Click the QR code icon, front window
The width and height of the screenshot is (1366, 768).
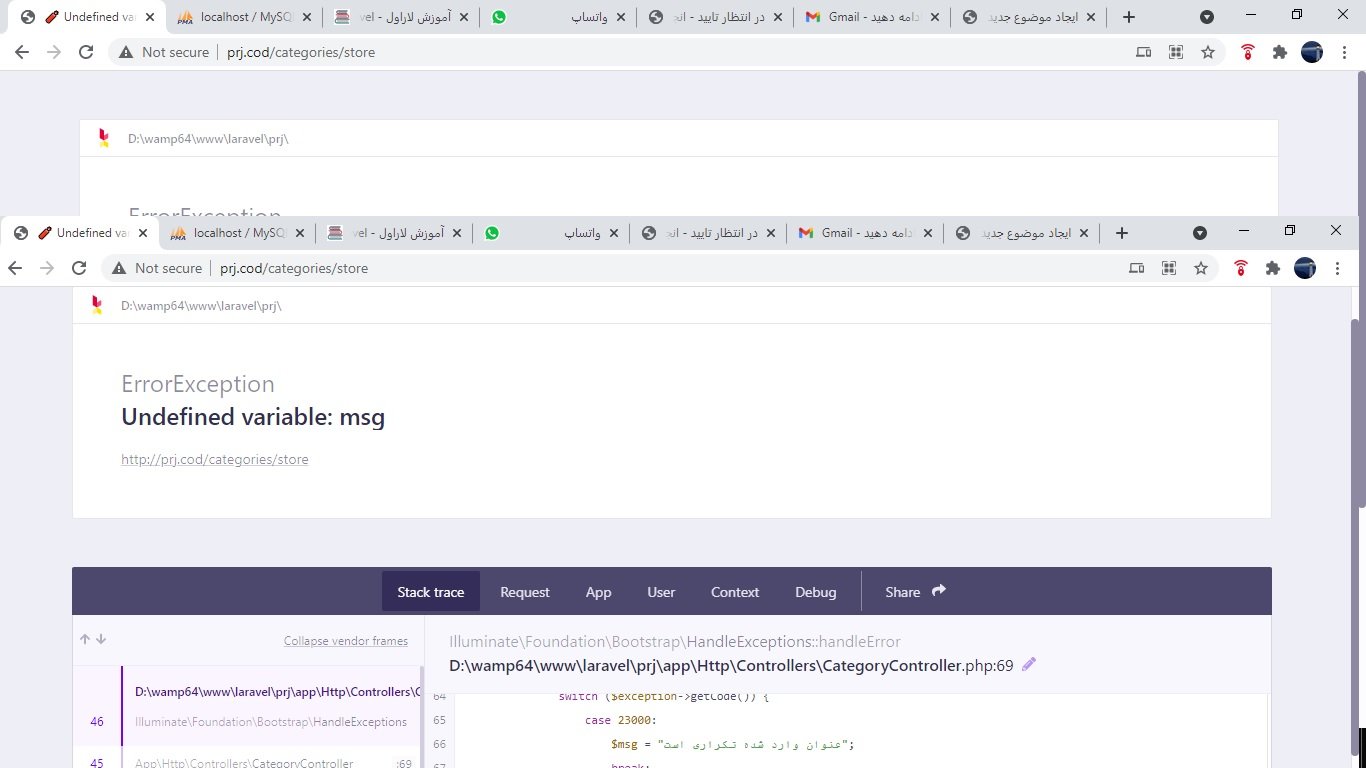click(1168, 268)
